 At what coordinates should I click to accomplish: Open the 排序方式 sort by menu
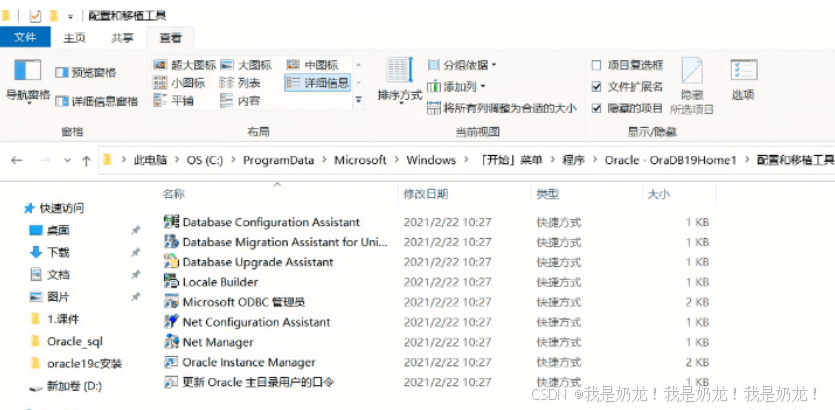click(x=399, y=81)
